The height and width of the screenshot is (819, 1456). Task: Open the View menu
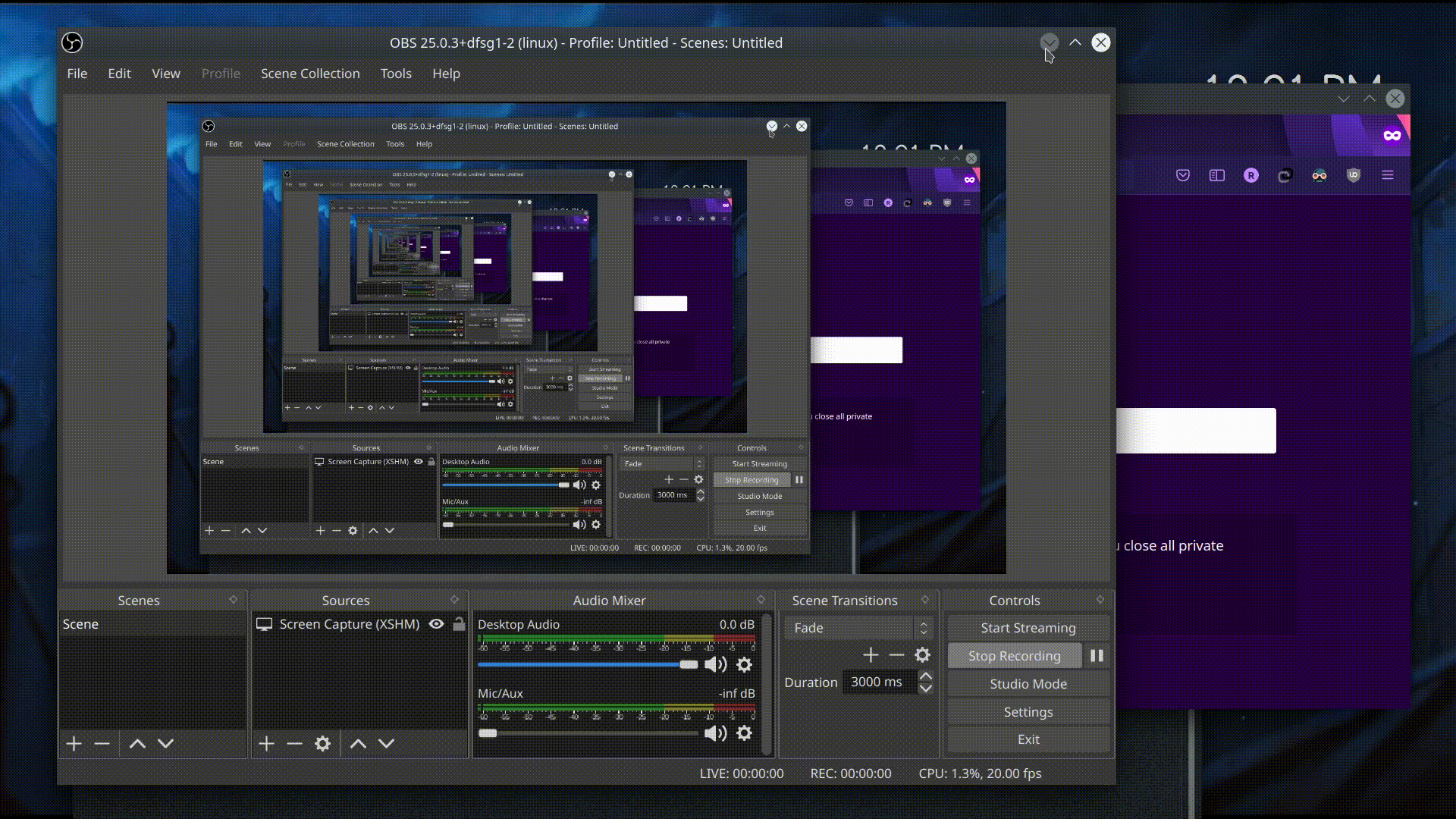(x=166, y=74)
